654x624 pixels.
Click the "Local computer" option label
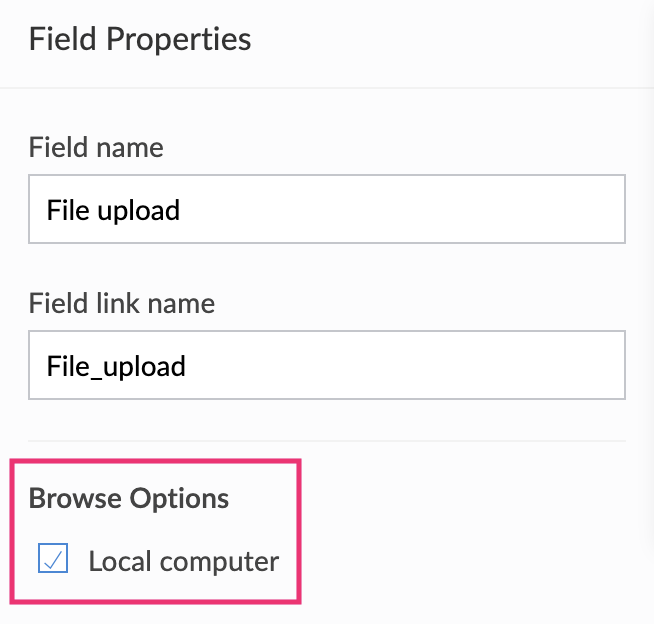(x=183, y=561)
